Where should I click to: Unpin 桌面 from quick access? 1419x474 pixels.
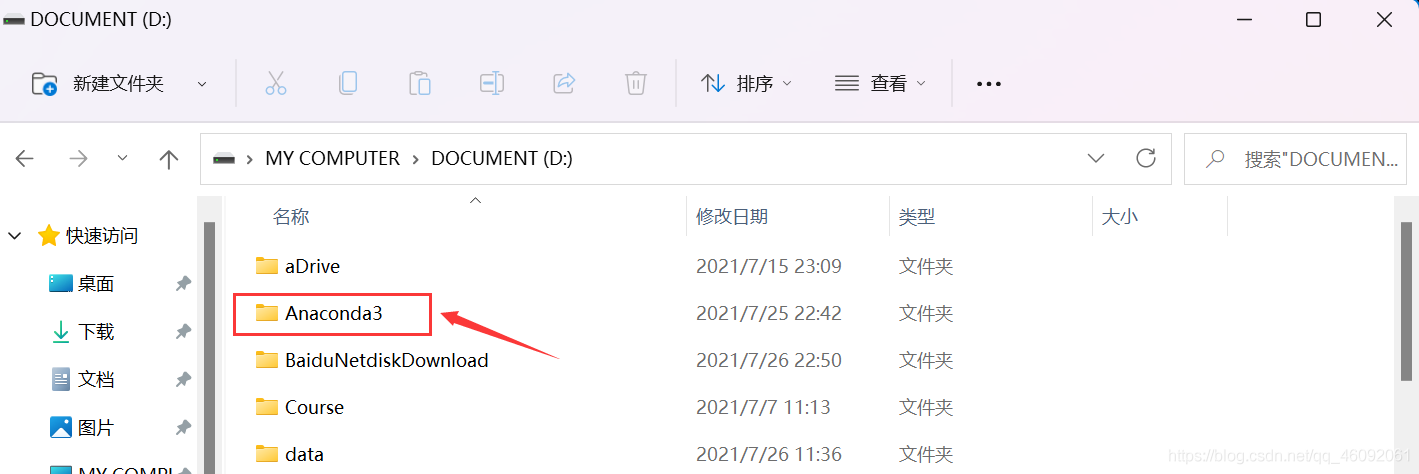183,284
